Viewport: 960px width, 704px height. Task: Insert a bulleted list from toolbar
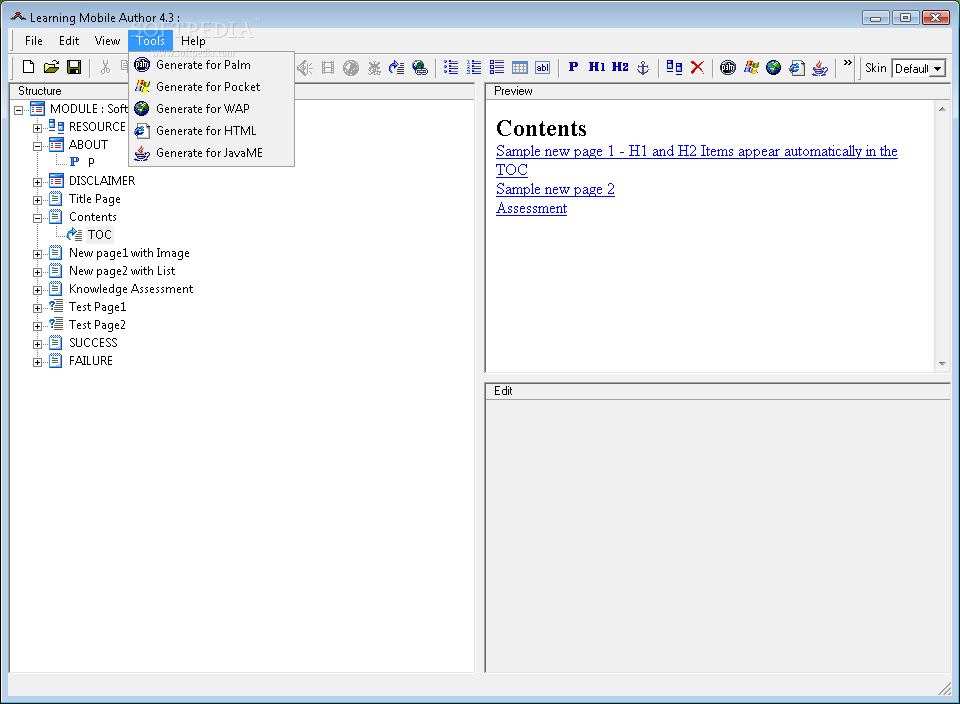click(x=451, y=67)
